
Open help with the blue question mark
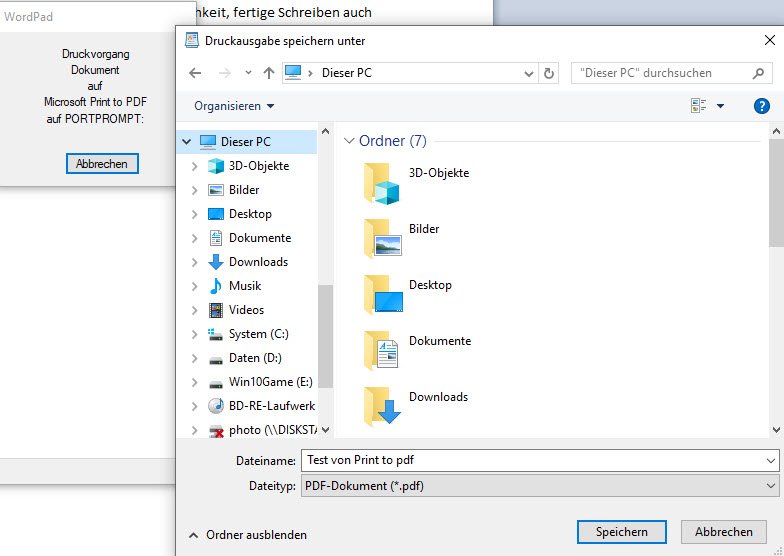tap(762, 106)
